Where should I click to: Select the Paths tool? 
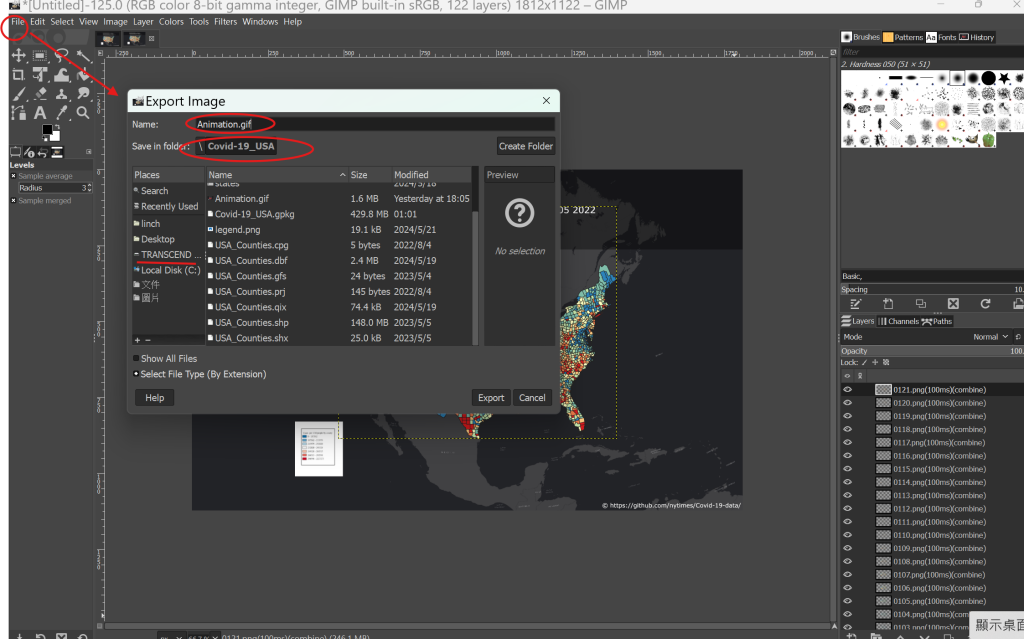click(x=18, y=112)
